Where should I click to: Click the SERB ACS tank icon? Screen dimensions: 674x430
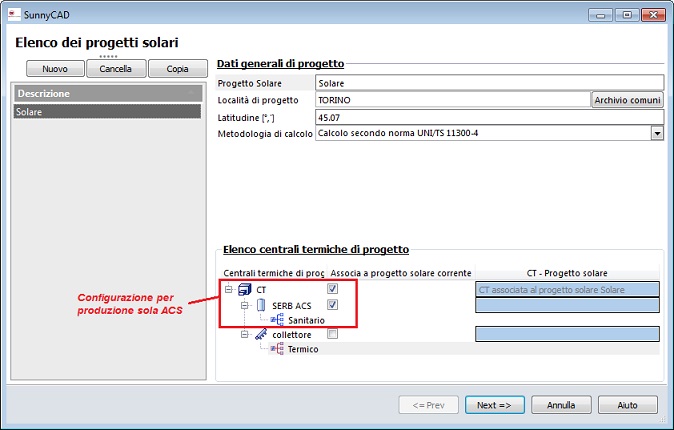(260, 305)
